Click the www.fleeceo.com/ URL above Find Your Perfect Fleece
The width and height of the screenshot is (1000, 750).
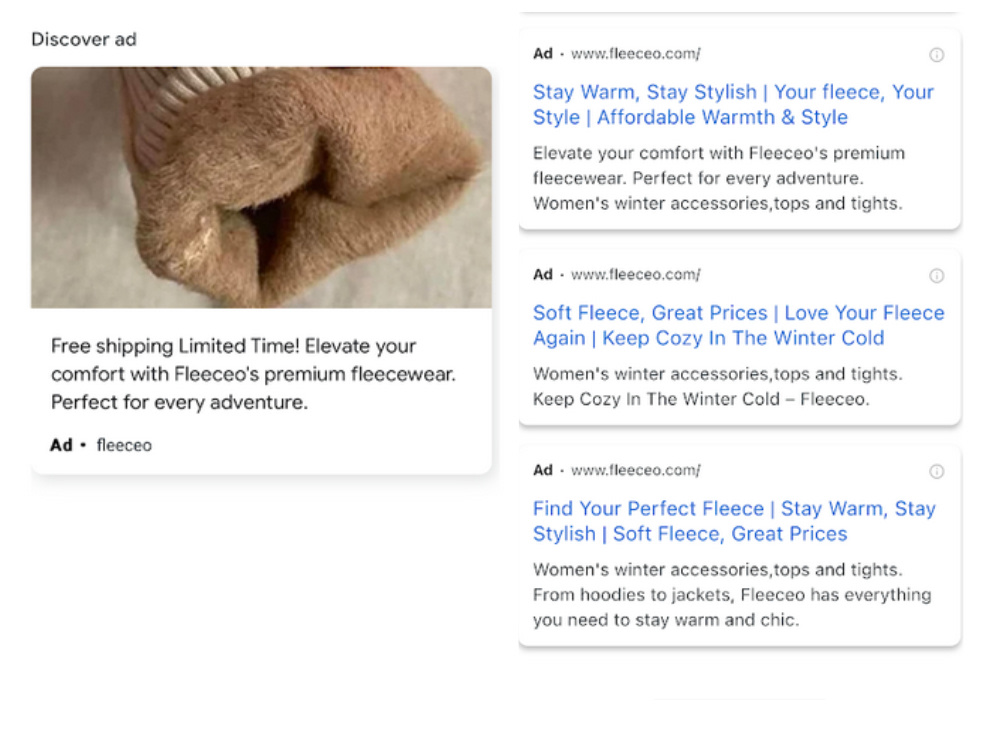(x=635, y=470)
